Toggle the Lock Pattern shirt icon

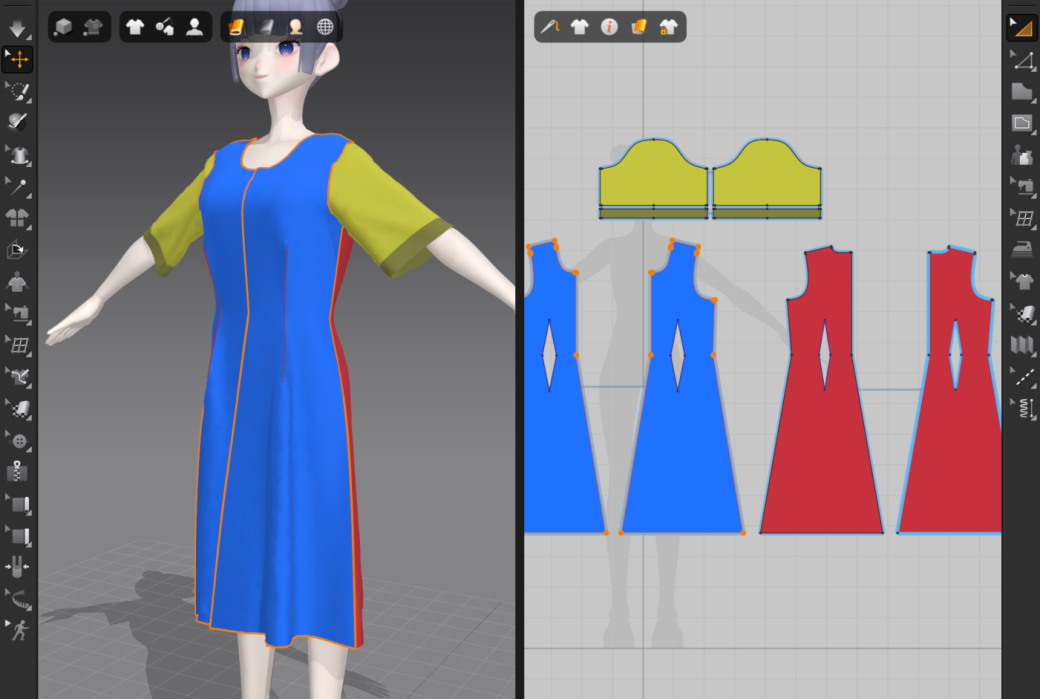point(668,27)
